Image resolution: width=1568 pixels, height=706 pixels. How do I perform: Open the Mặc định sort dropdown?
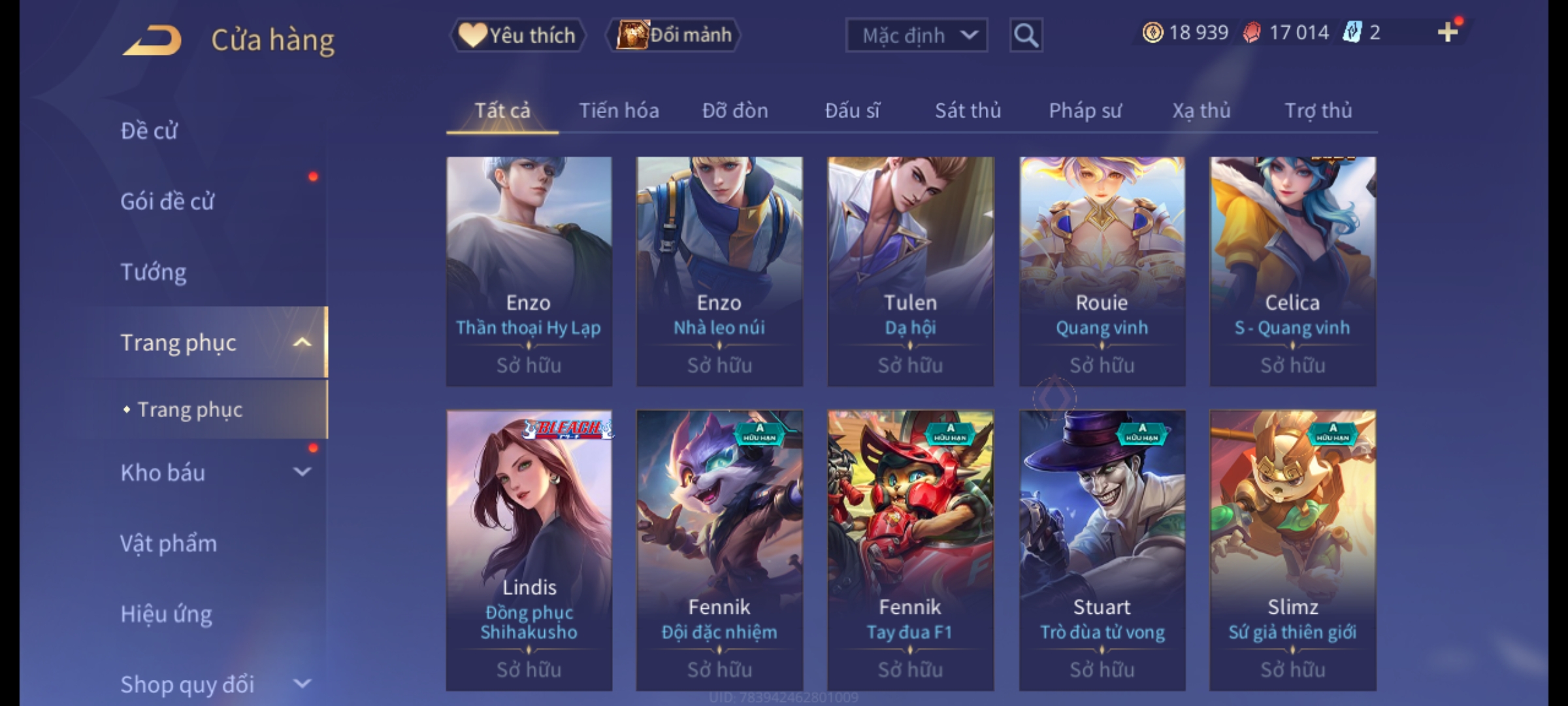click(x=916, y=35)
